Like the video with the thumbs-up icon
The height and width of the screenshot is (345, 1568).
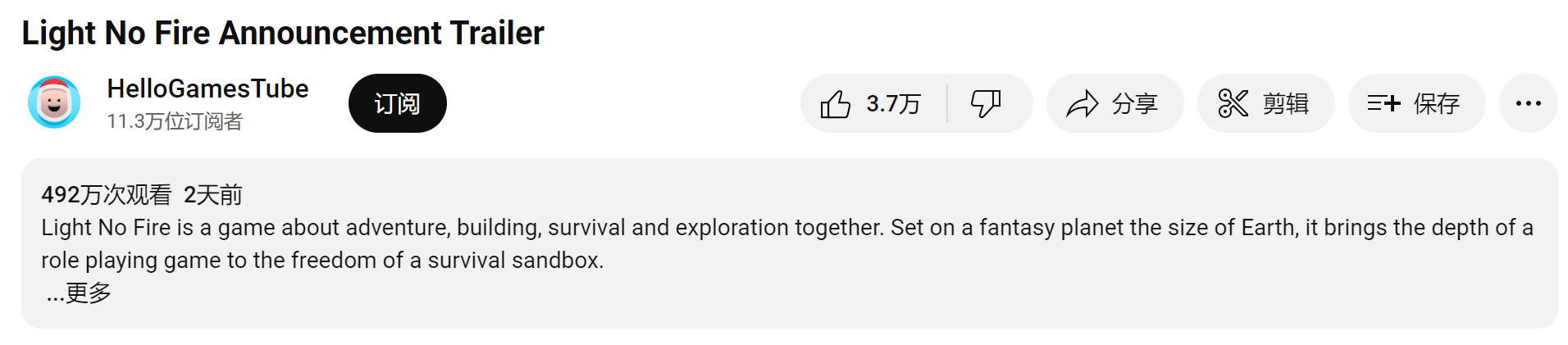(x=835, y=104)
